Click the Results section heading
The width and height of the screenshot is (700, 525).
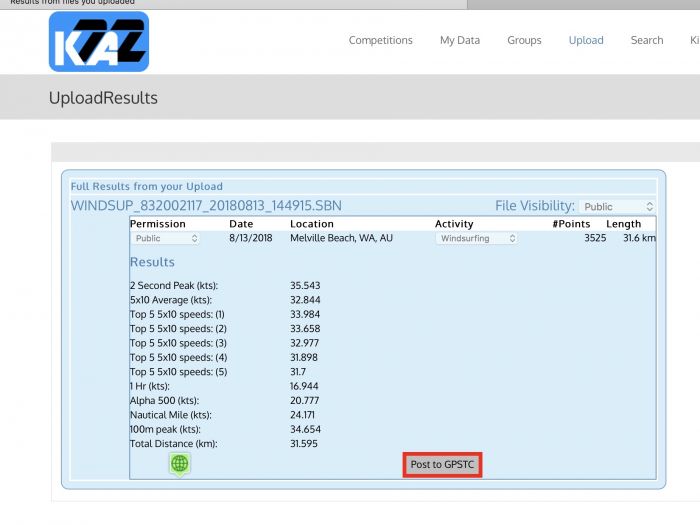pyautogui.click(x=152, y=262)
